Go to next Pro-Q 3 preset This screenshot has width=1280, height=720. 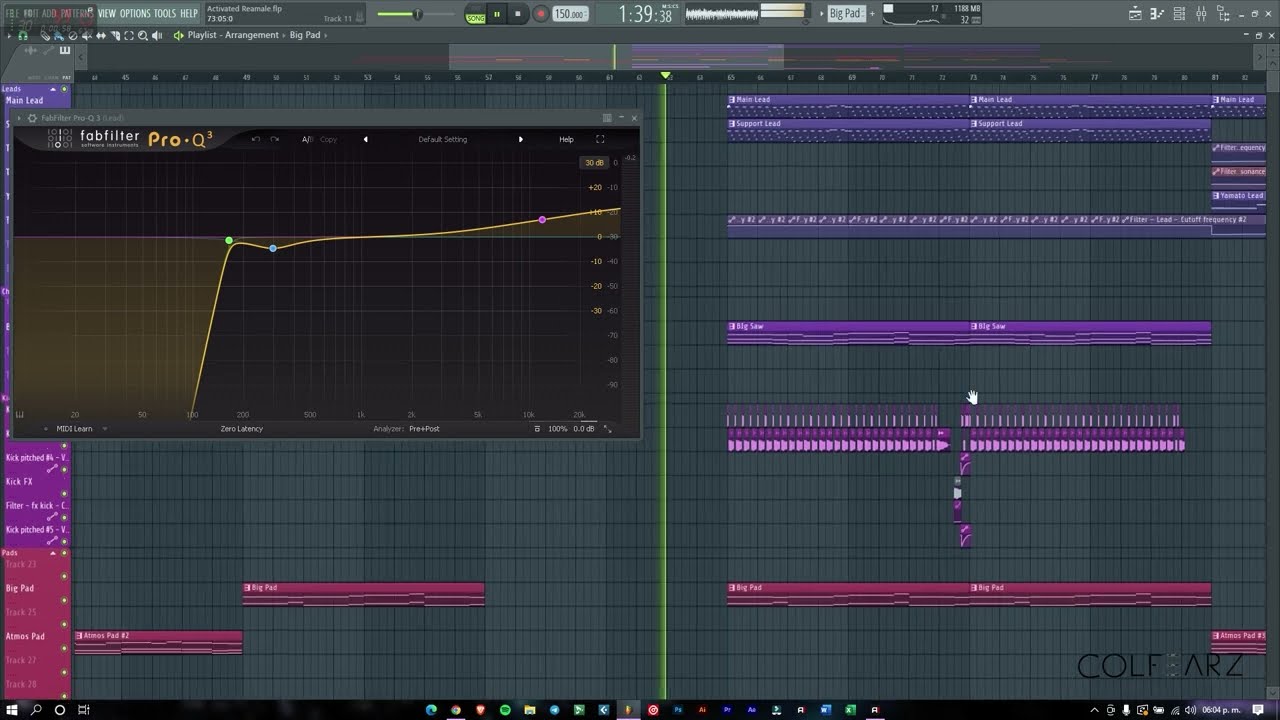pos(521,140)
